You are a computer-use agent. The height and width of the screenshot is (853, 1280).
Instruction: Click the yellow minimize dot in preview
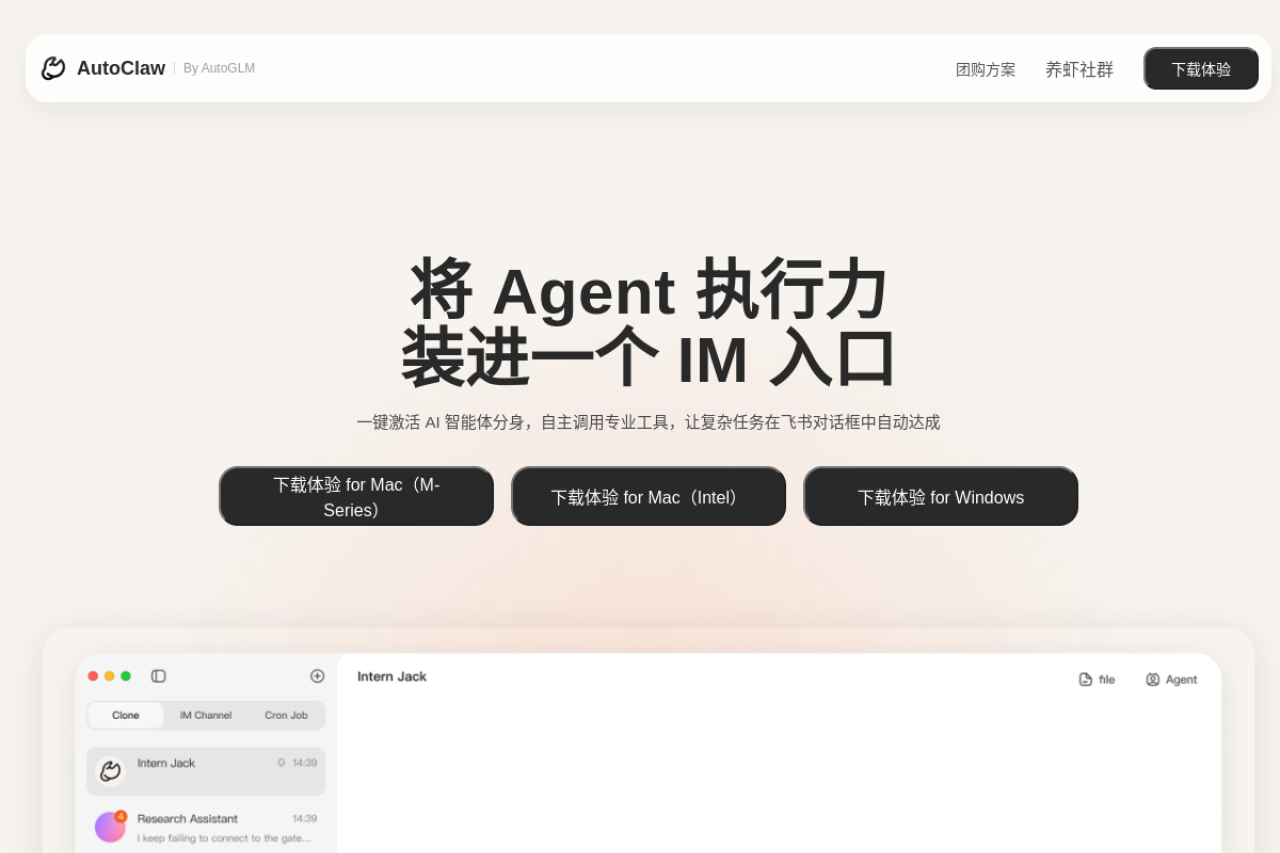(x=109, y=676)
